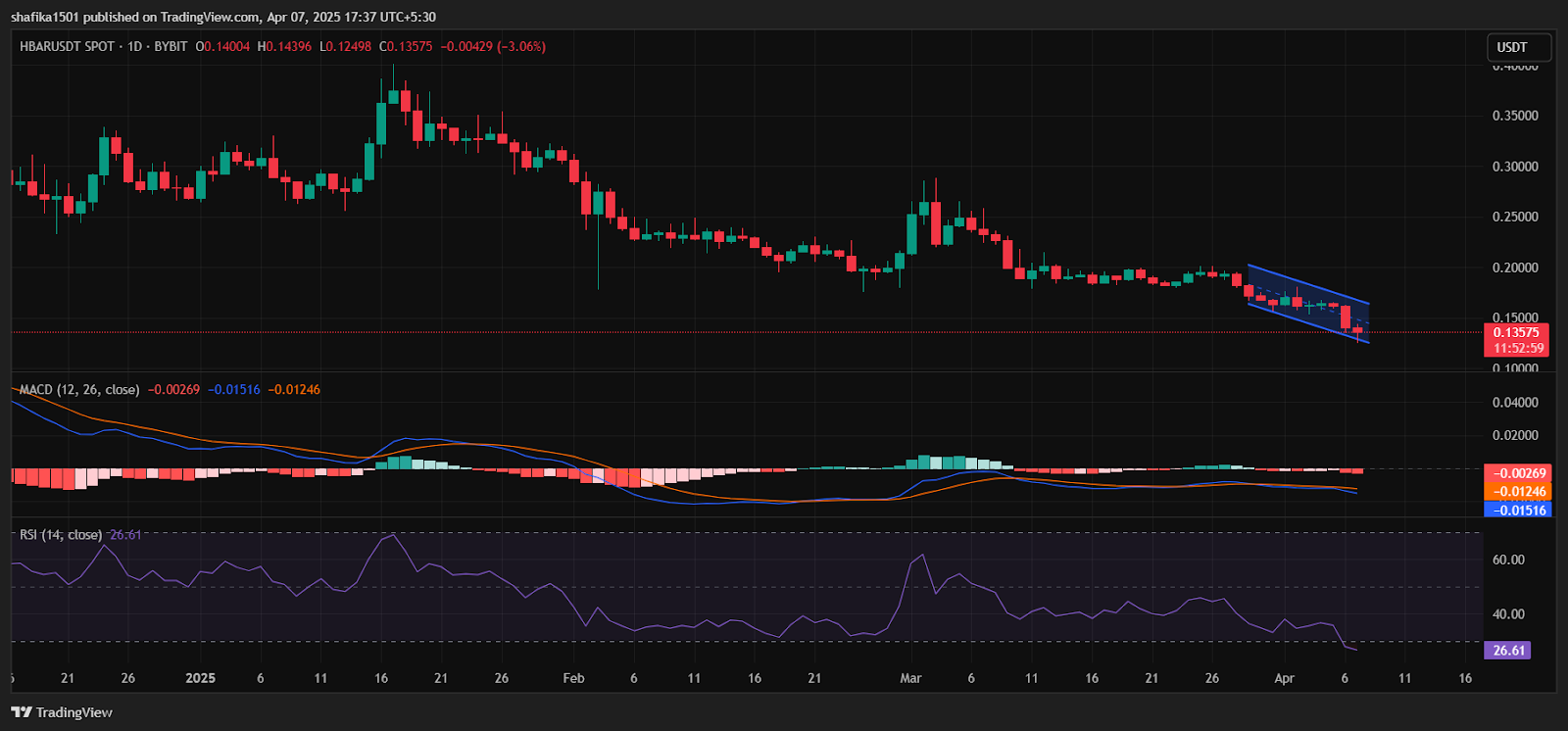Click the HBARUSDT SPOT symbol title
This screenshot has height=731, width=1568.
coord(67,46)
